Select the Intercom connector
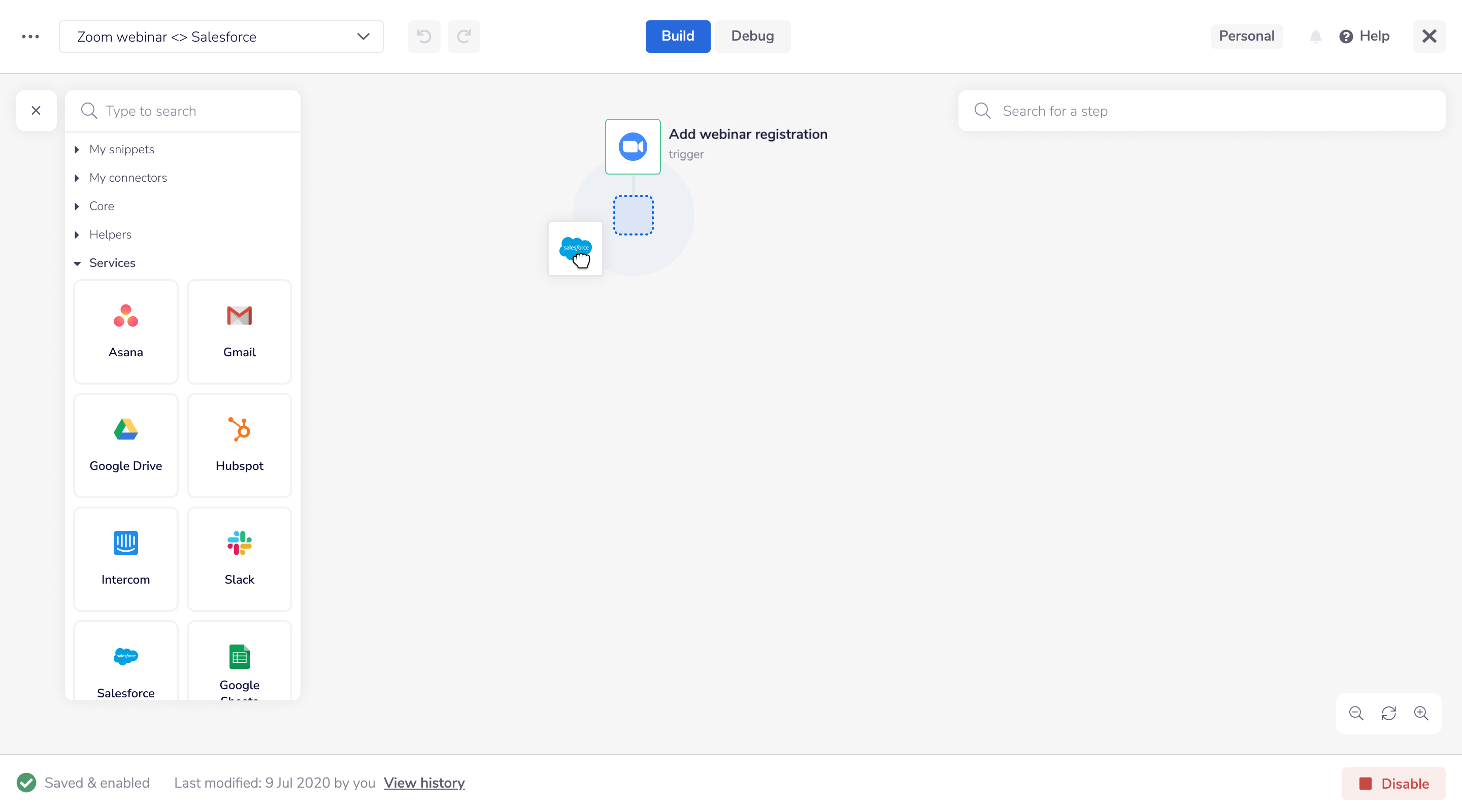1462x812 pixels. 126,559
